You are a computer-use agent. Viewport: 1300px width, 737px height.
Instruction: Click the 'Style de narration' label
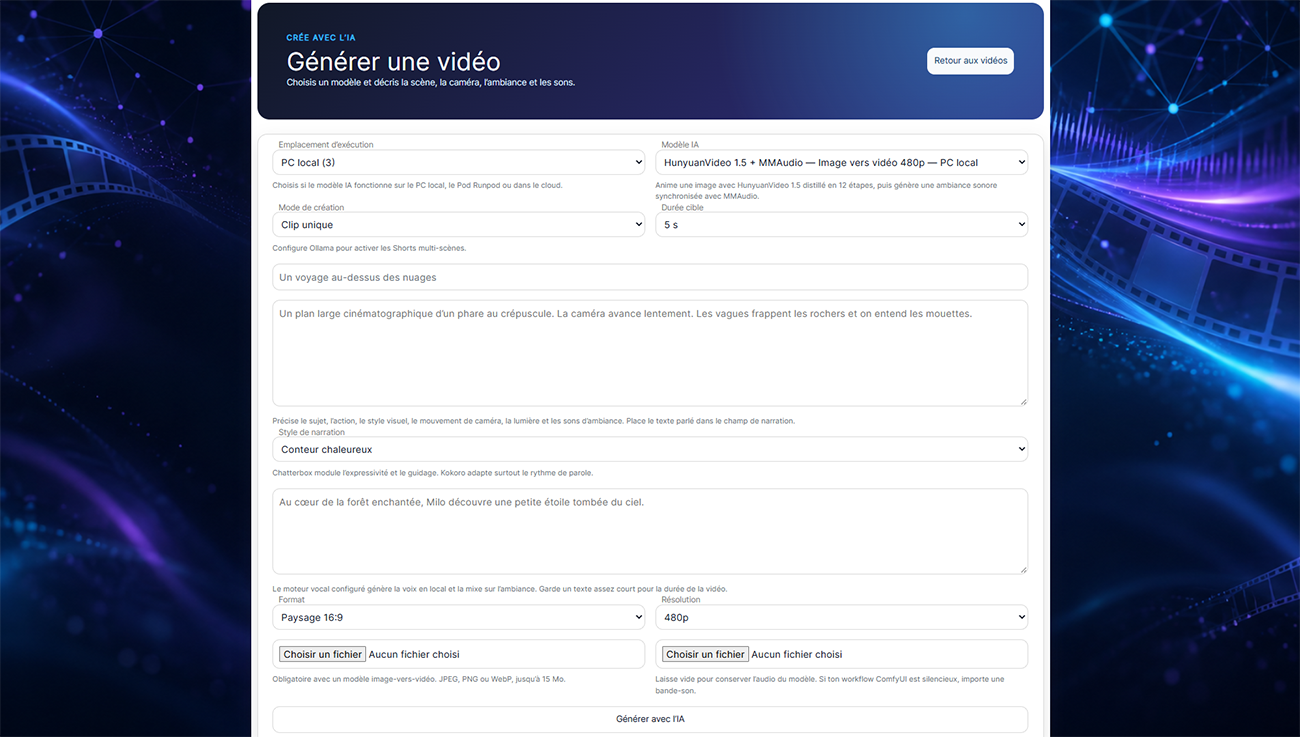312,432
